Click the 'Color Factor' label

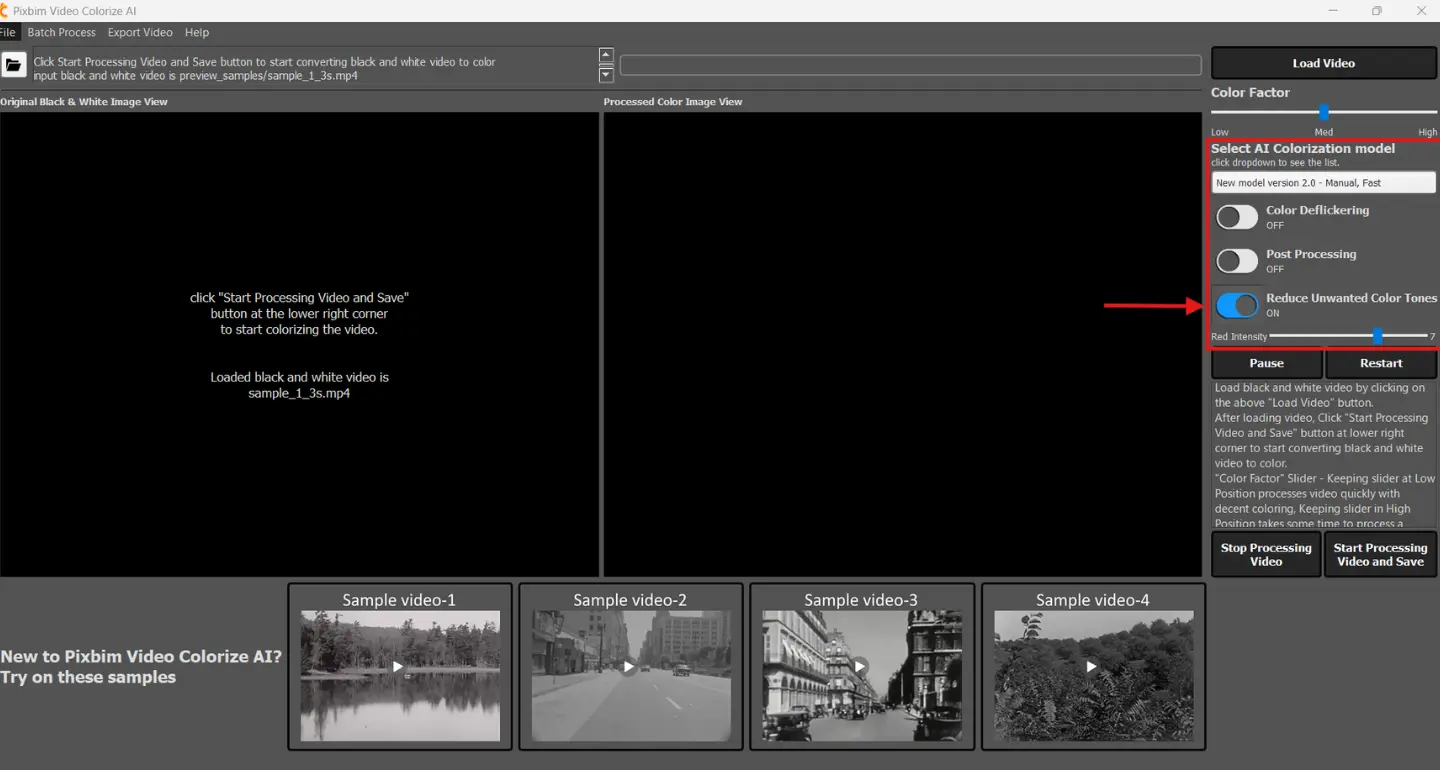(1250, 92)
